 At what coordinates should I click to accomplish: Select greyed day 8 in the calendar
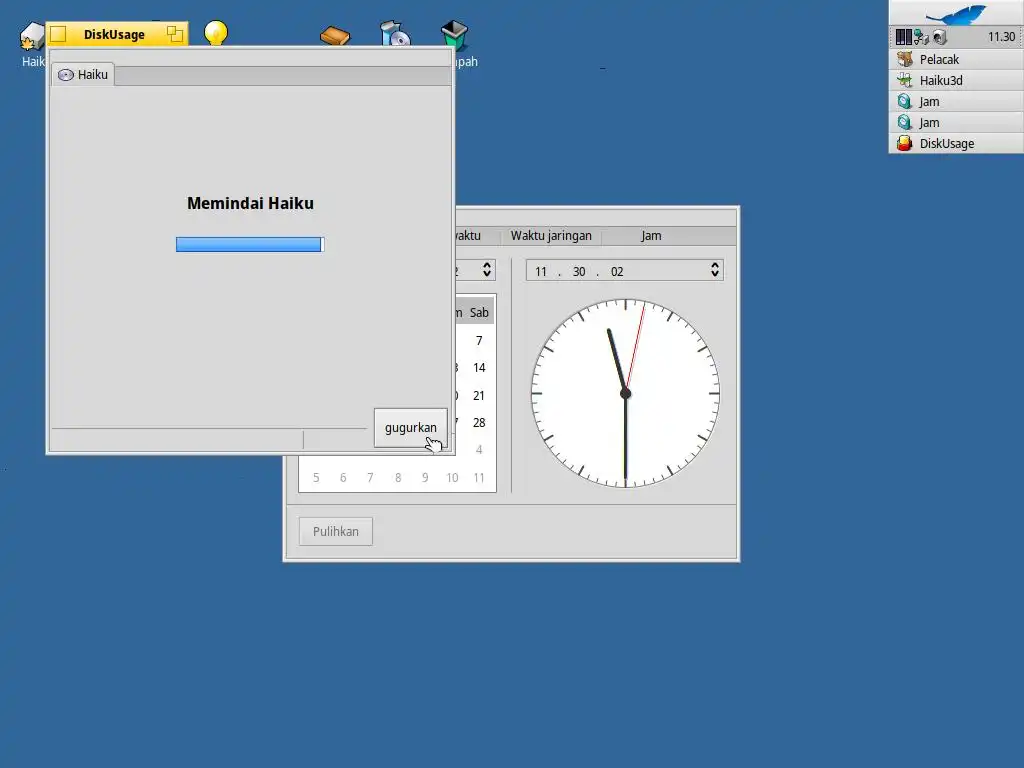tap(398, 478)
